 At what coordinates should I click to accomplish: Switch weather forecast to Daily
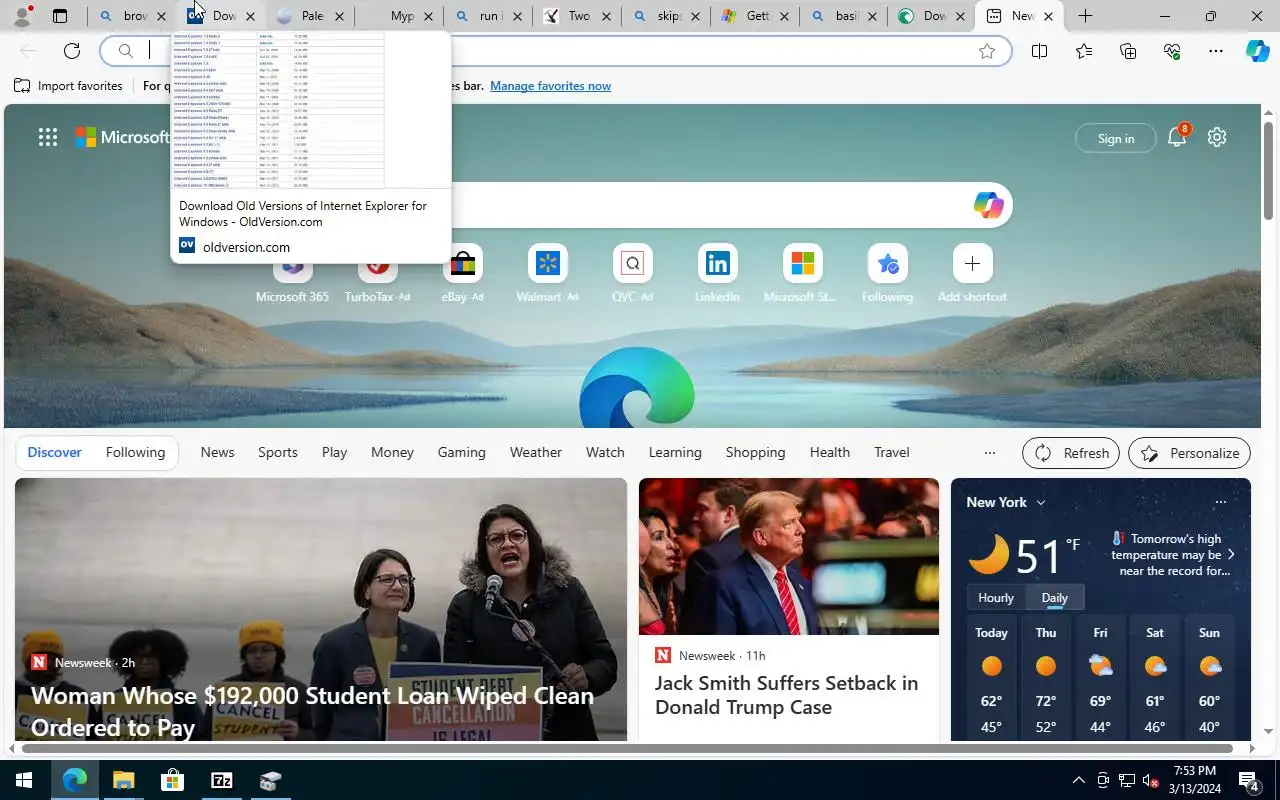click(x=1055, y=598)
